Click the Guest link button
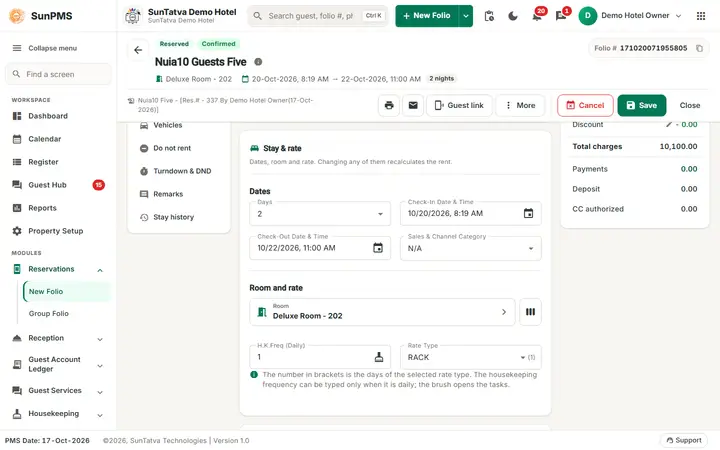The height and width of the screenshot is (450, 720). (459, 105)
